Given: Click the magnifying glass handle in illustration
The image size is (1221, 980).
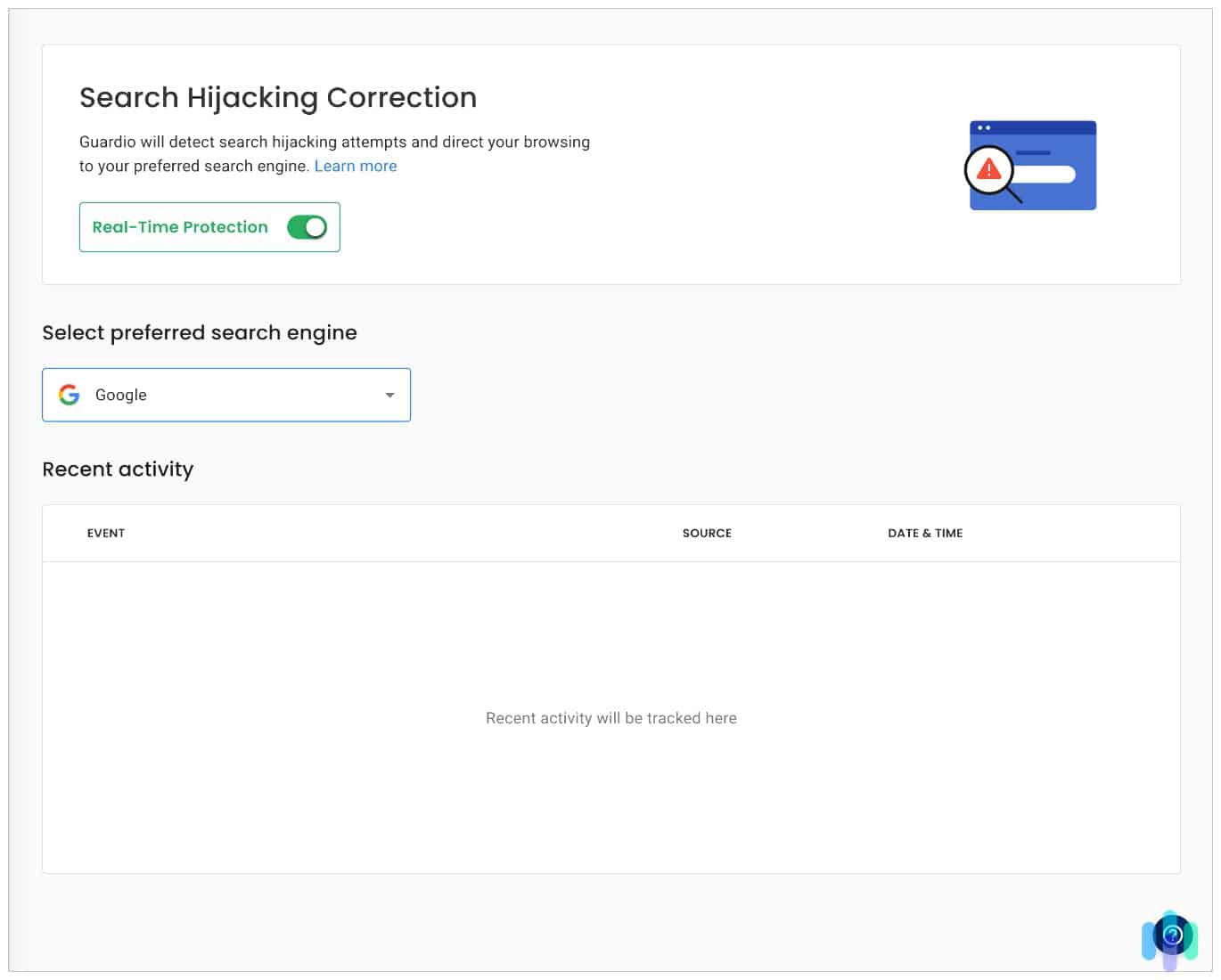Looking at the screenshot, I should [x=1014, y=195].
